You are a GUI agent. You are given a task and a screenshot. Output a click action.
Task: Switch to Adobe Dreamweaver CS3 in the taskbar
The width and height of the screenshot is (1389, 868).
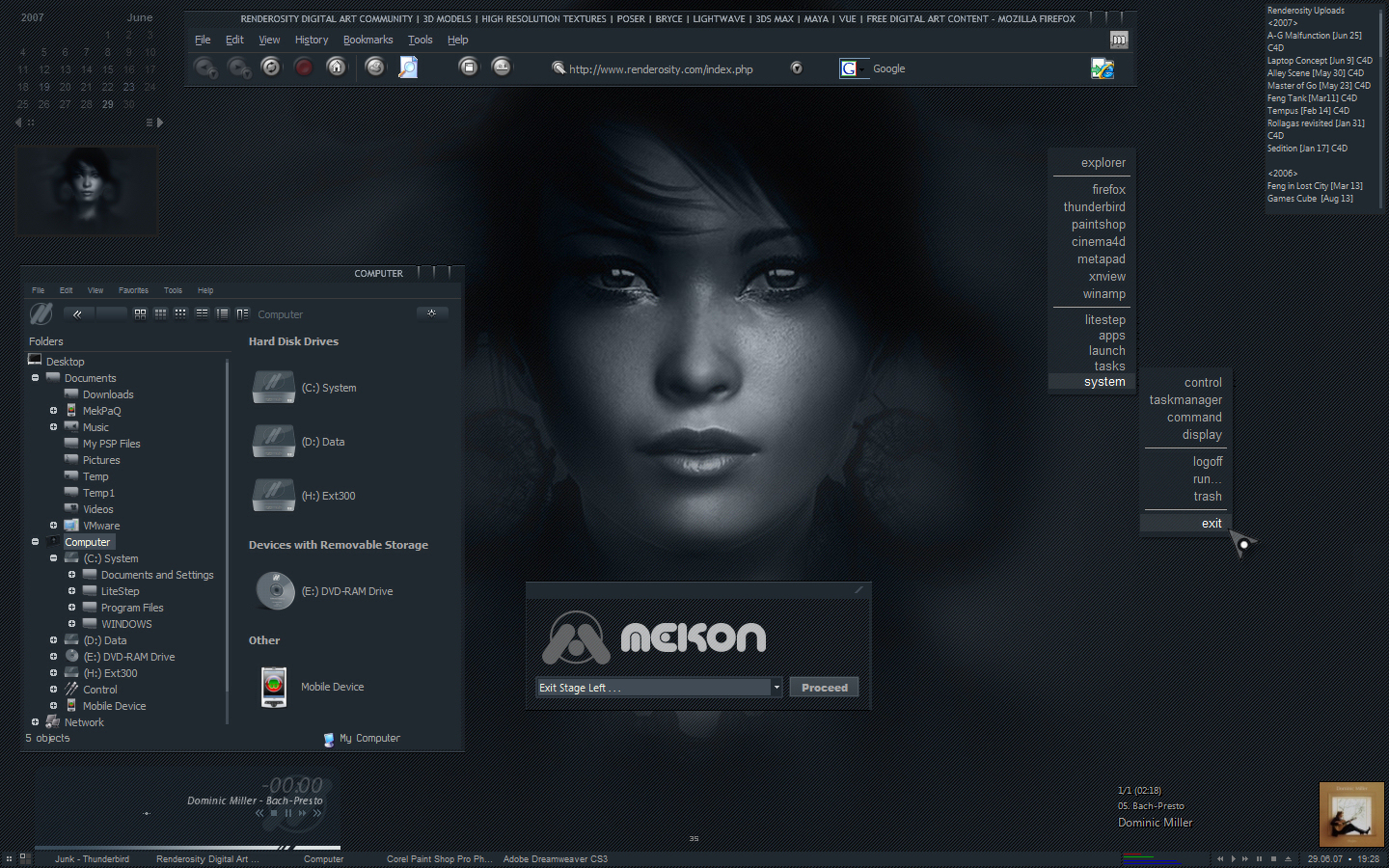(x=556, y=859)
